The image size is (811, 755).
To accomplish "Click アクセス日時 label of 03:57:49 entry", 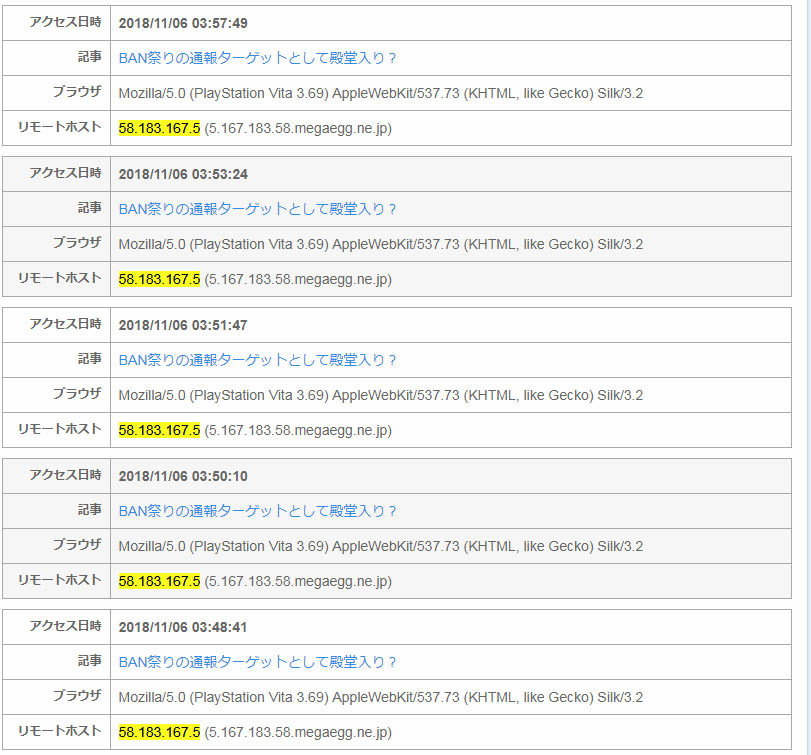I will 65,22.
